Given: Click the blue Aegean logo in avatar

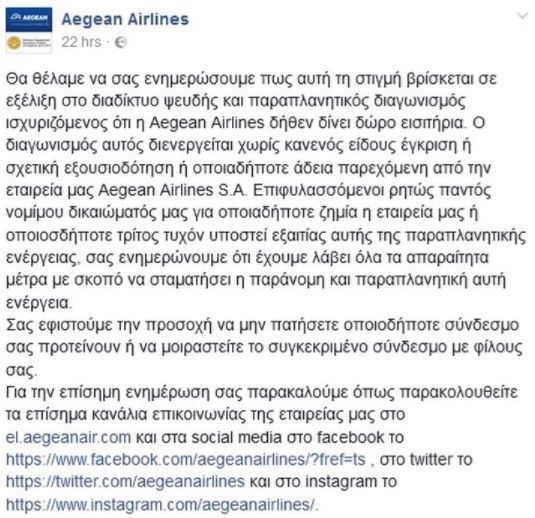Looking at the screenshot, I should [x=29, y=19].
